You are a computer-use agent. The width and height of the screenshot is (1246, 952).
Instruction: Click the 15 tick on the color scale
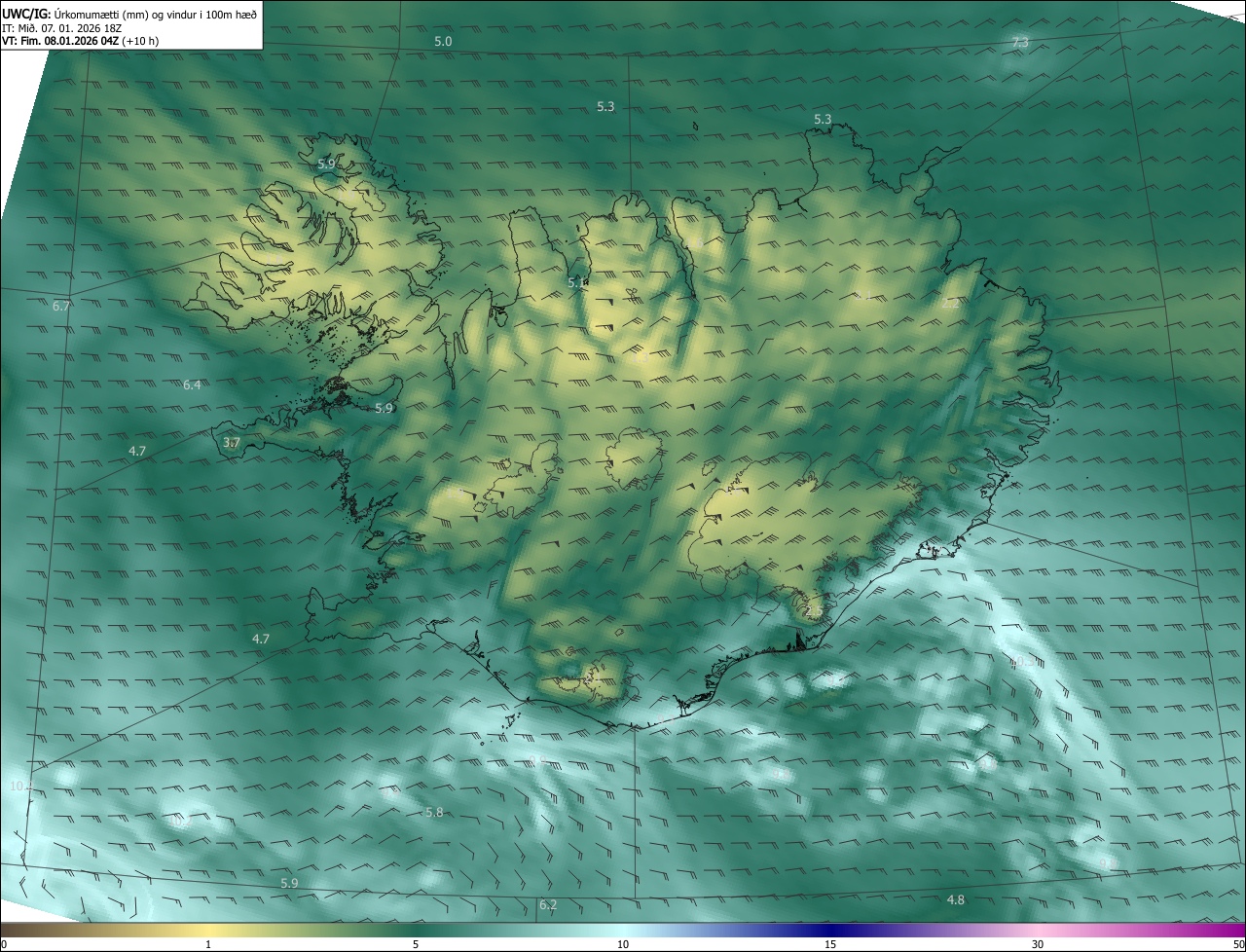830,944
